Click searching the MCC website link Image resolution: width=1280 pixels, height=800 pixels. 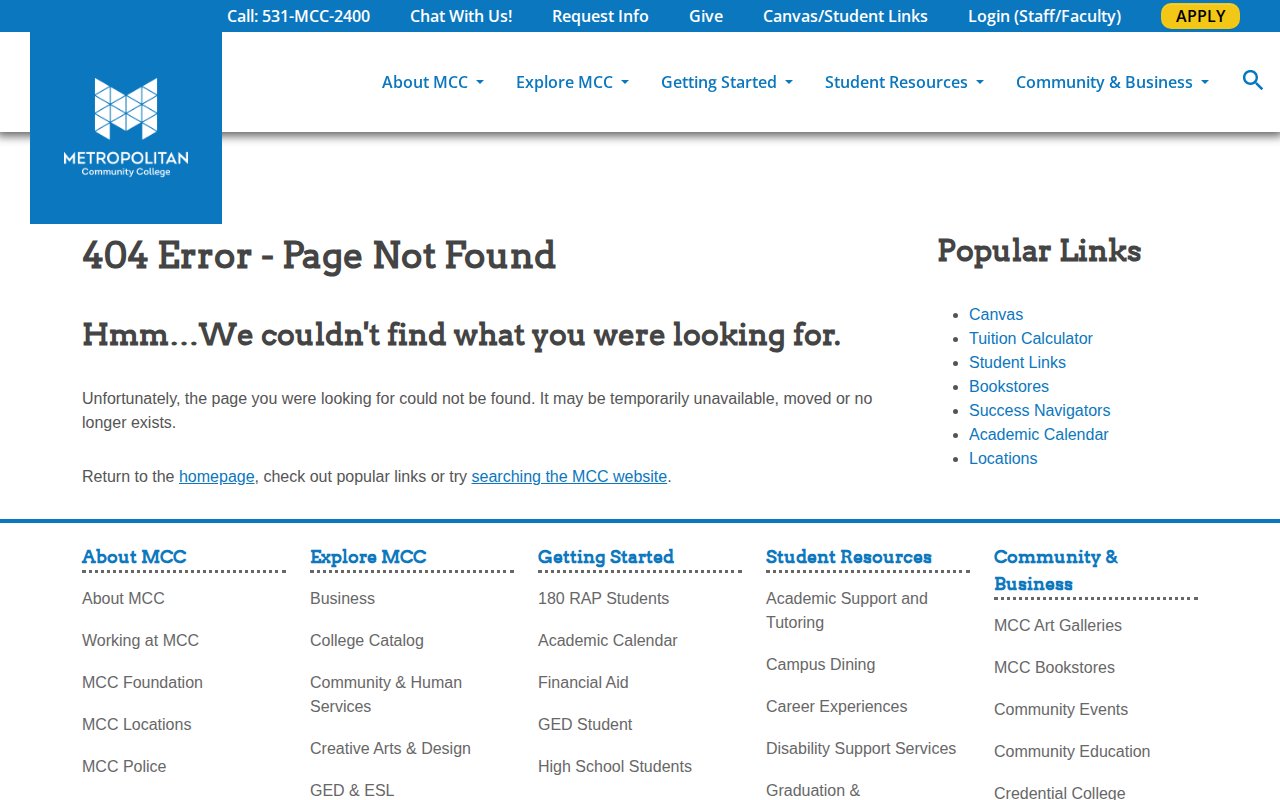[x=569, y=476]
